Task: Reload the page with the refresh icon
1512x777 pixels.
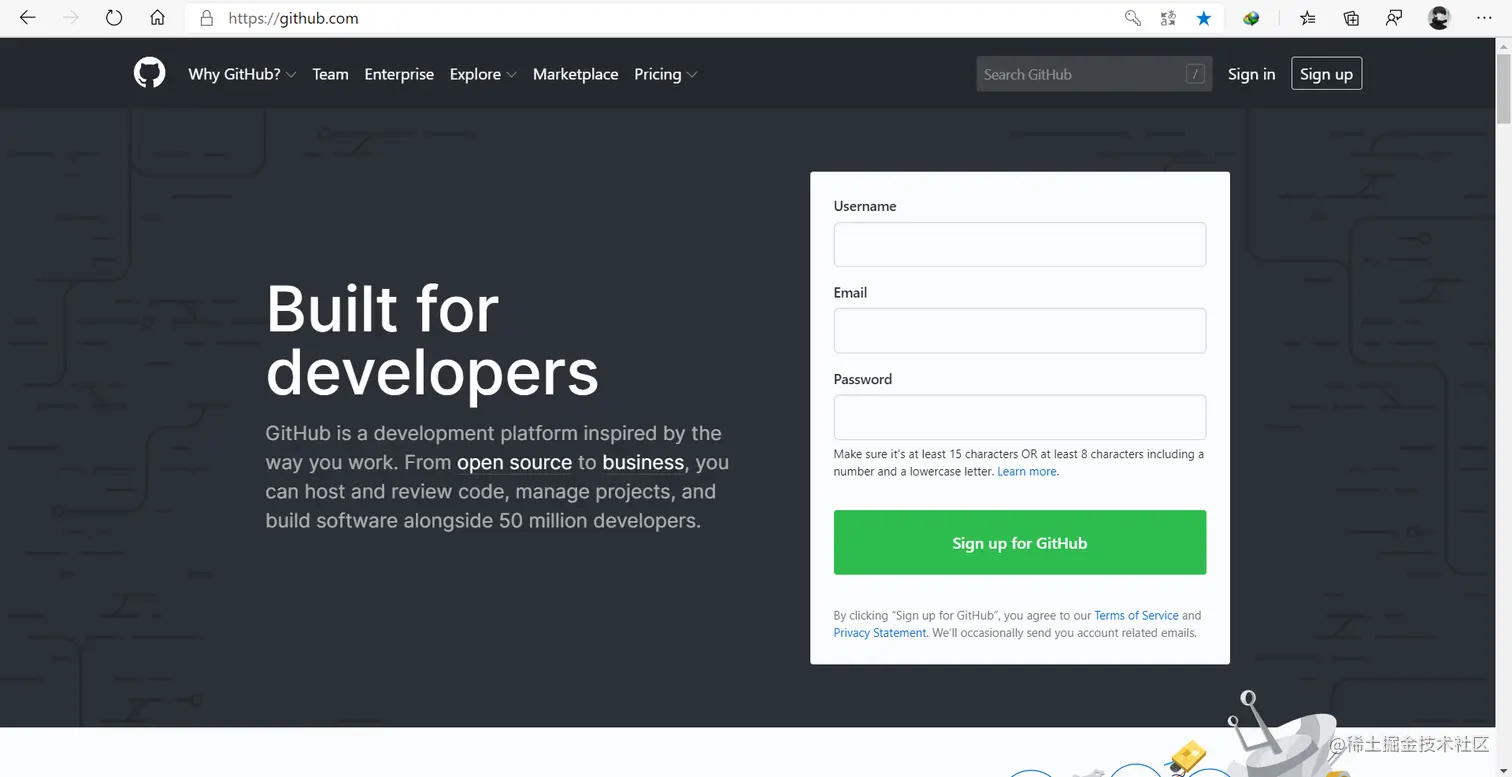Action: 114,18
